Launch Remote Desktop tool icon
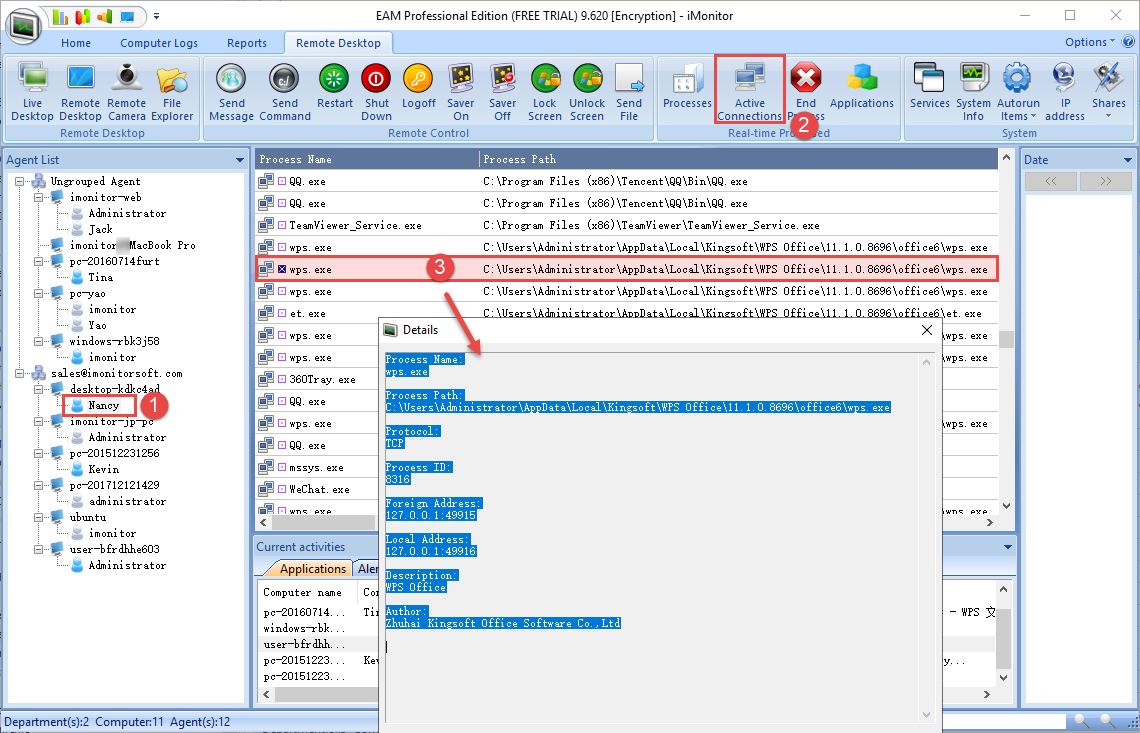This screenshot has width=1140, height=733. pos(80,92)
